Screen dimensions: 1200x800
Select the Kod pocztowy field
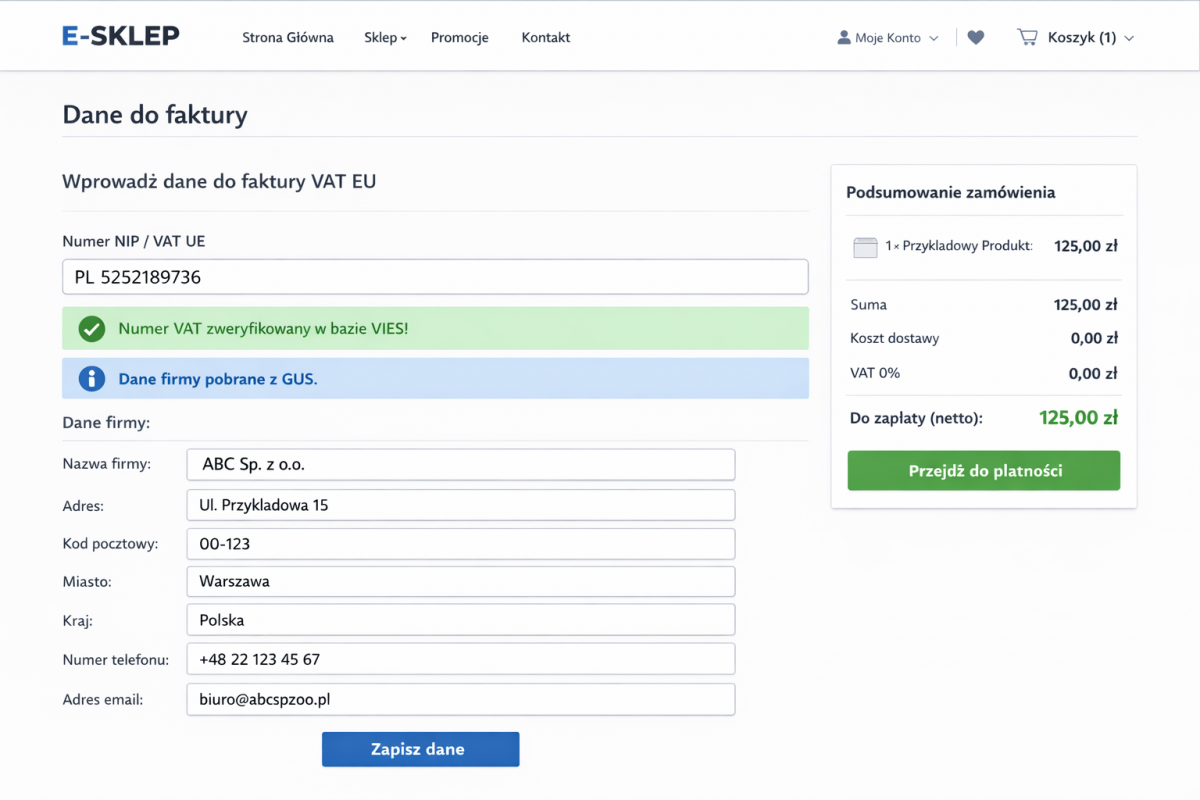point(460,544)
